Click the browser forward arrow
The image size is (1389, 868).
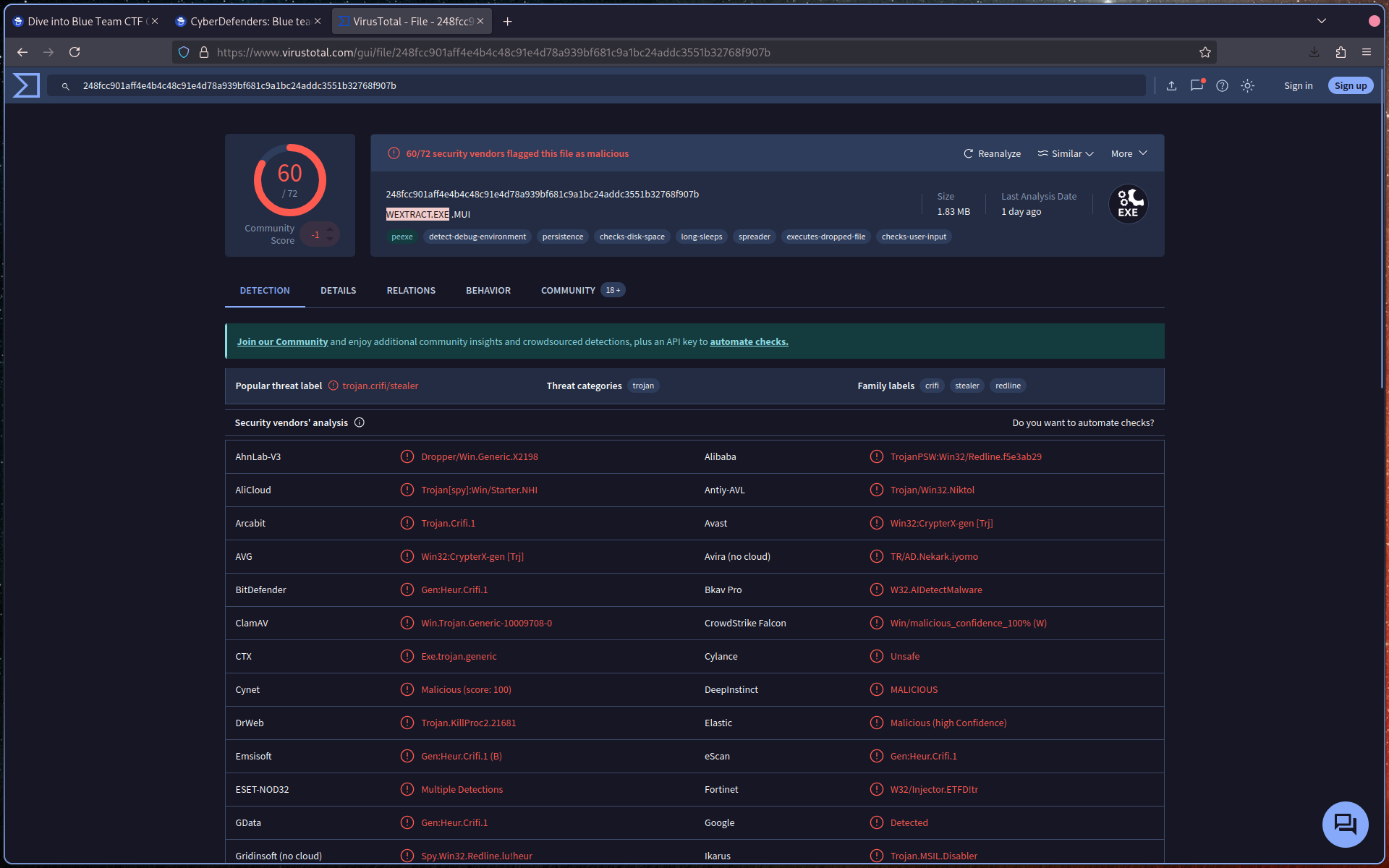coord(48,52)
